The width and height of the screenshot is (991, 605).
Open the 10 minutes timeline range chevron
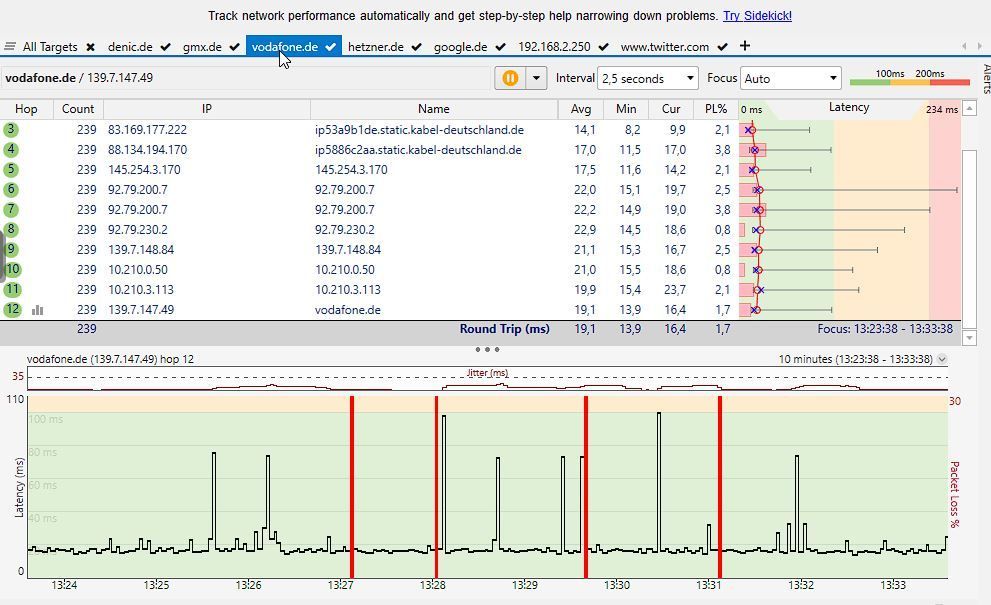pyautogui.click(x=942, y=359)
